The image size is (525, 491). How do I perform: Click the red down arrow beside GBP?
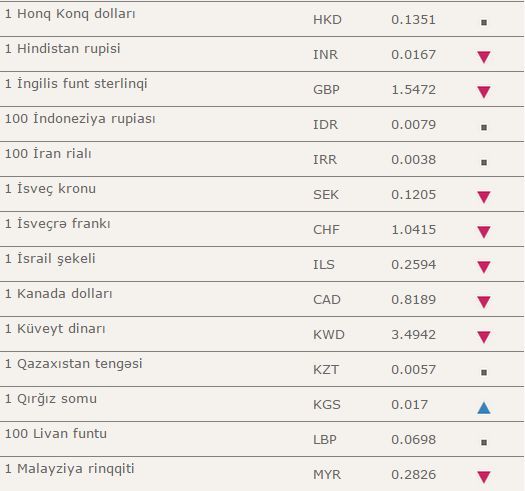(x=483, y=92)
